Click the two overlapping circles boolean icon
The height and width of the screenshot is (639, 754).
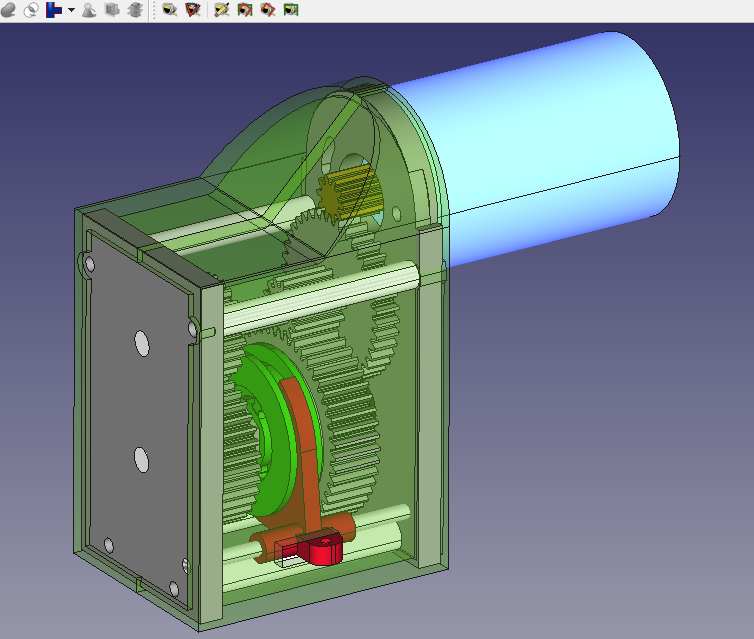tap(31, 10)
